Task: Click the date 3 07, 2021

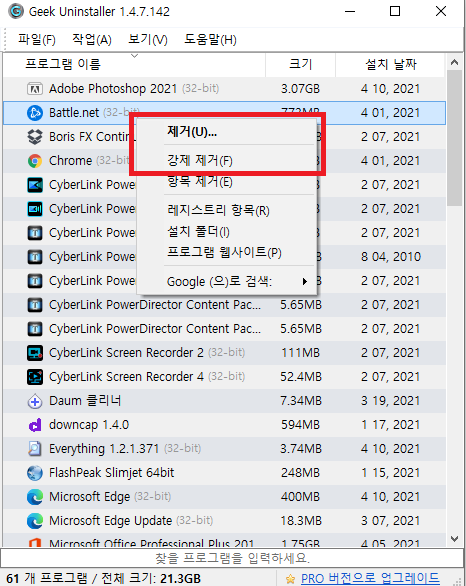Action: pyautogui.click(x=391, y=521)
